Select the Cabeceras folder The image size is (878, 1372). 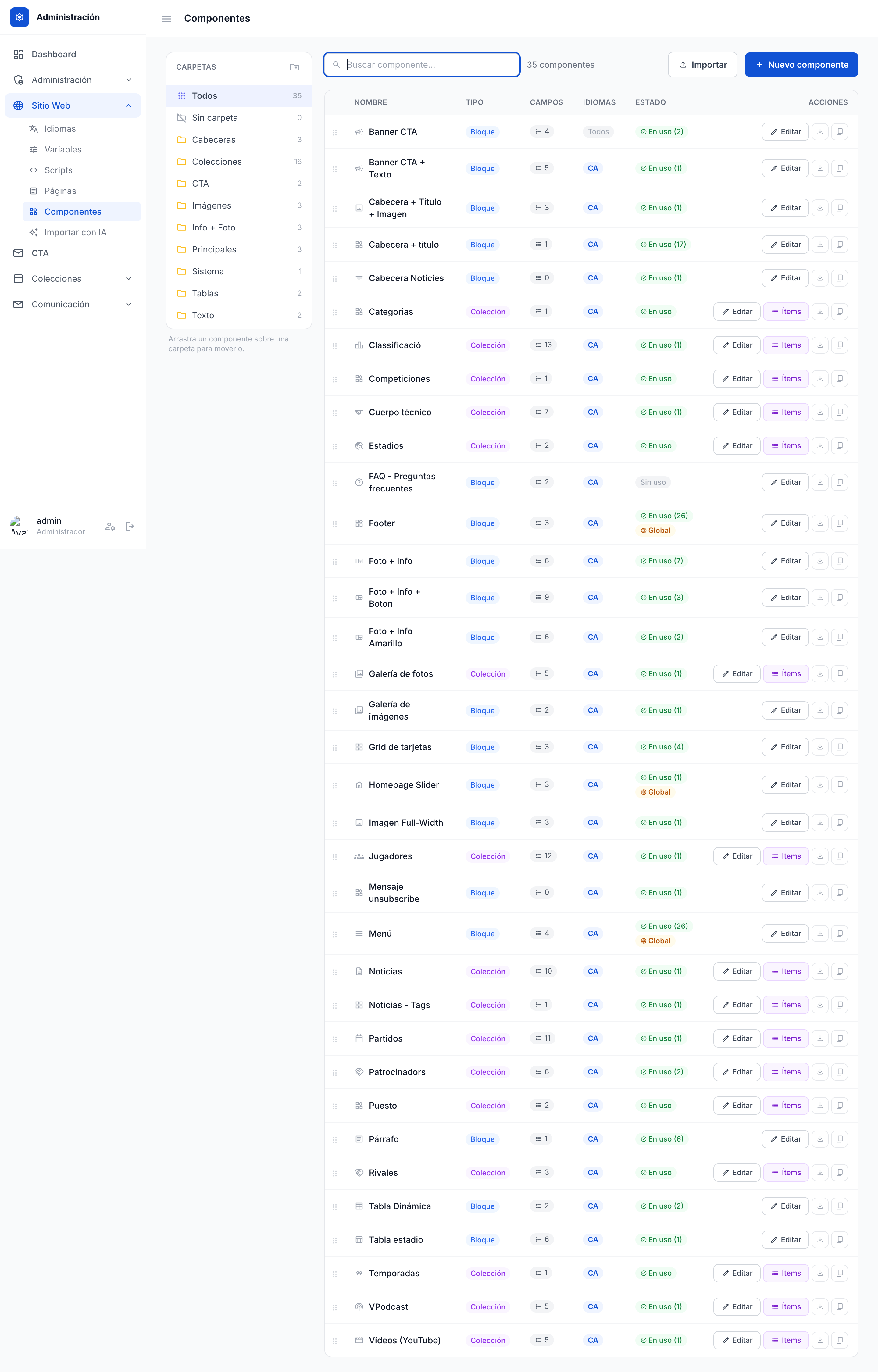(239, 140)
